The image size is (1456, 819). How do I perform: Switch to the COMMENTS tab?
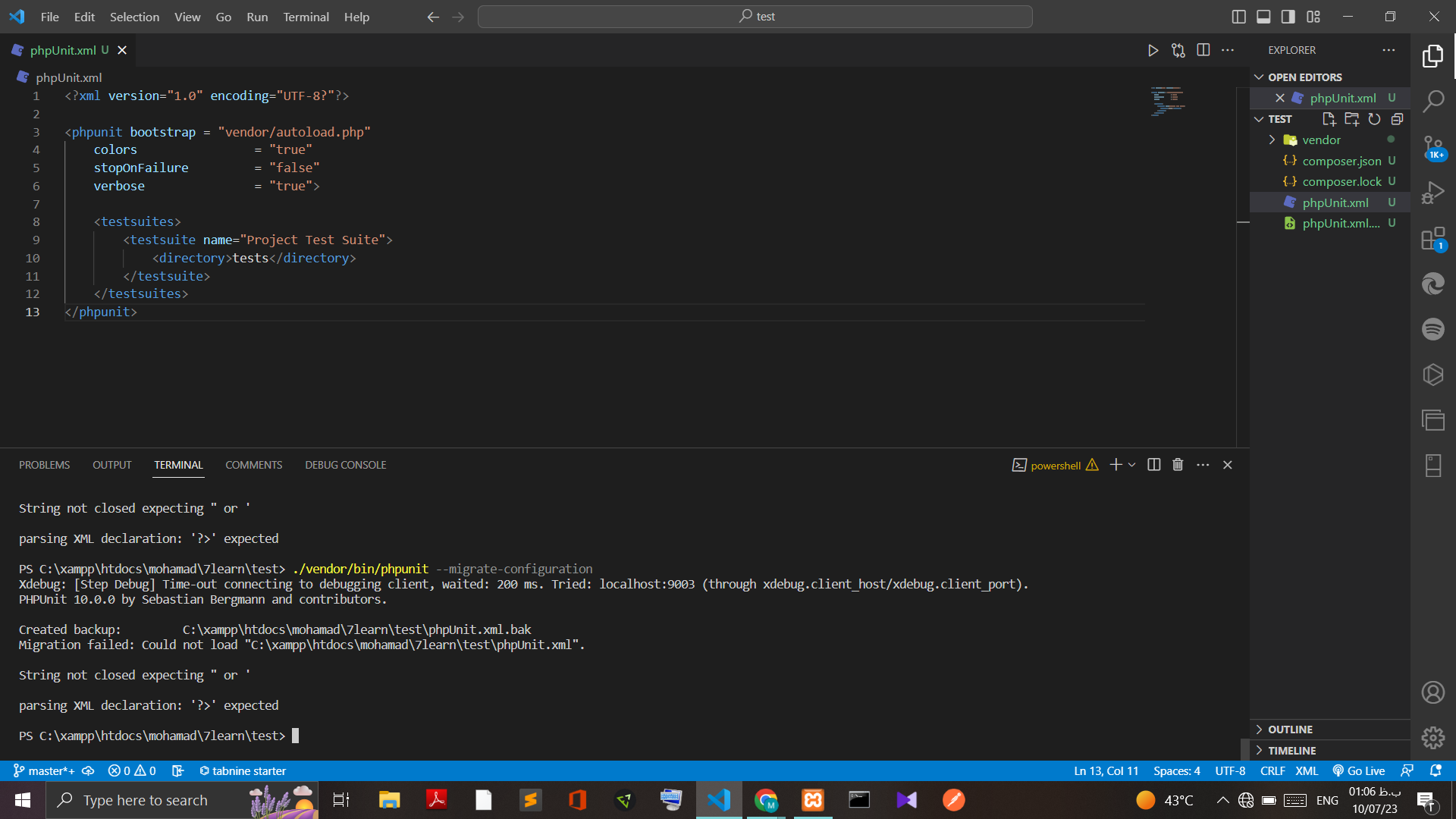click(x=253, y=465)
